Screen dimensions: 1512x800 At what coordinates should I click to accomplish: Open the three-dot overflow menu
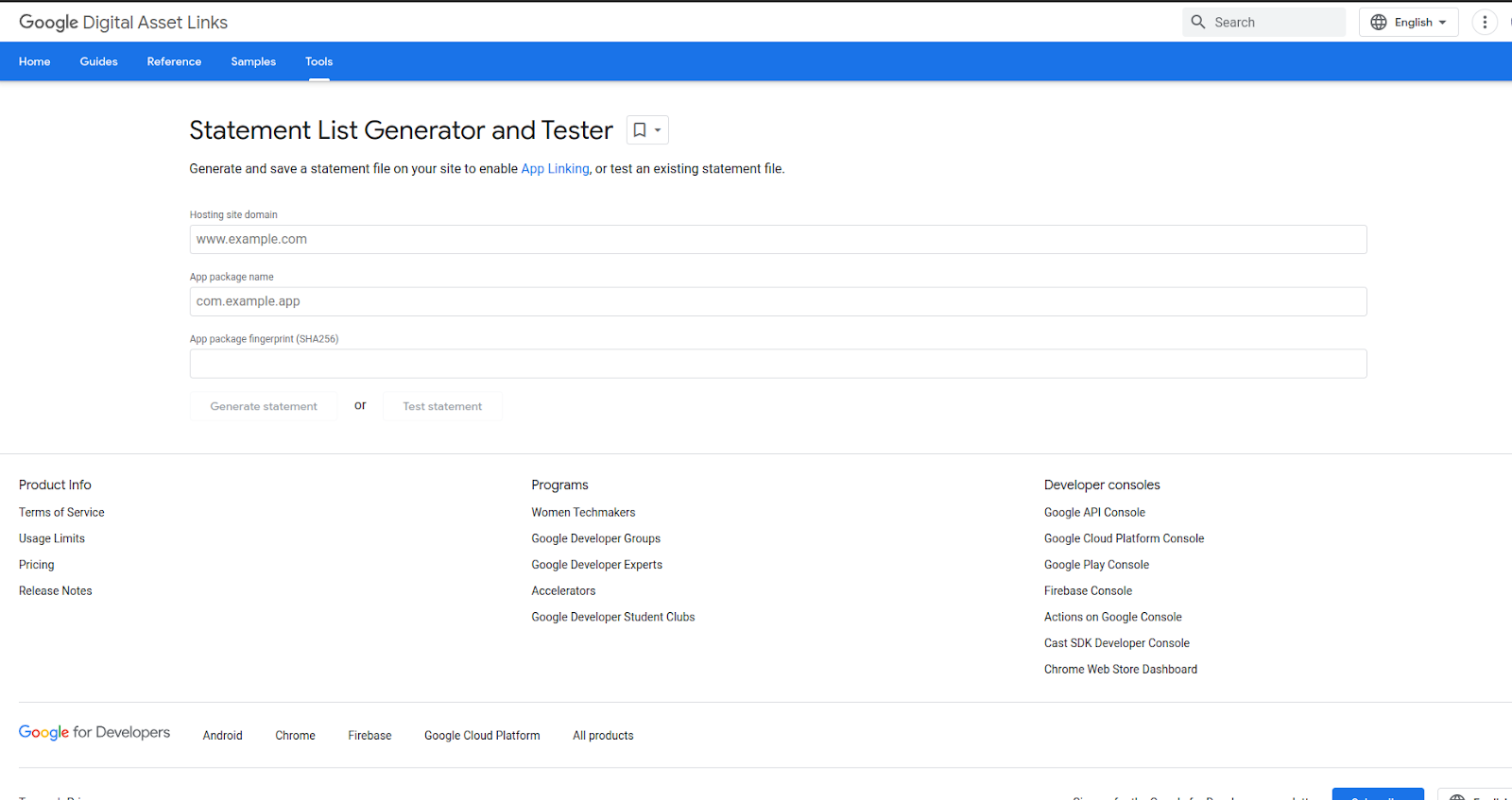point(1485,22)
